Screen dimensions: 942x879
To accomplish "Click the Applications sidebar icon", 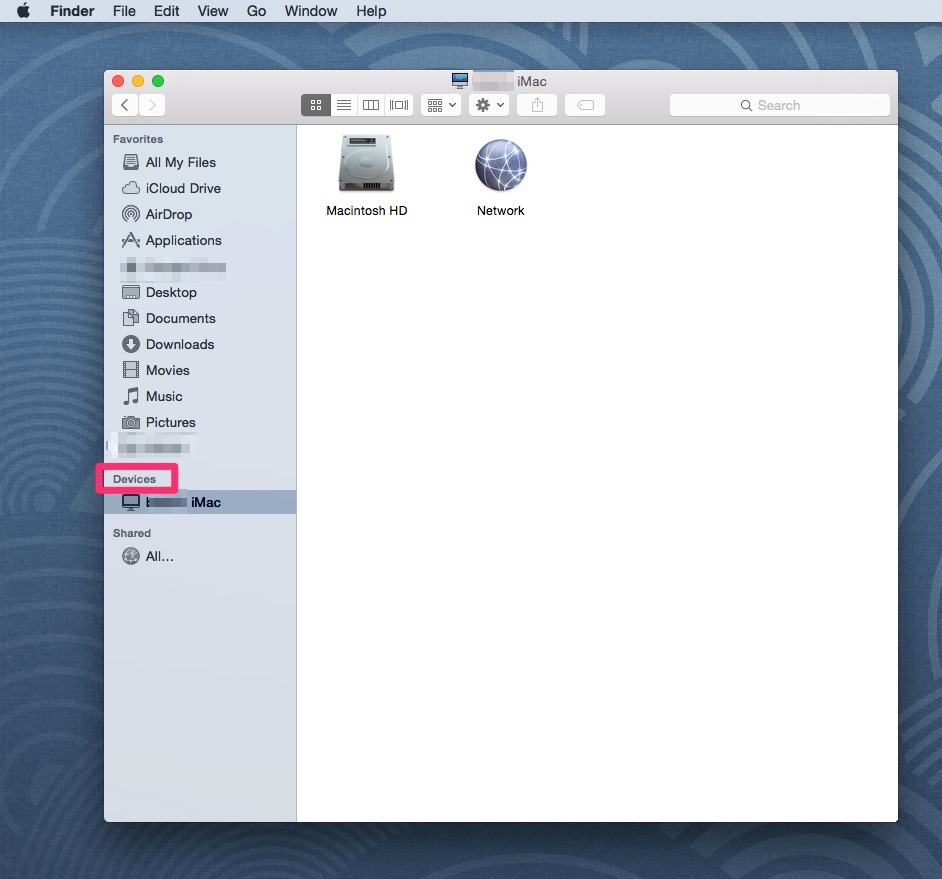I will coord(130,240).
